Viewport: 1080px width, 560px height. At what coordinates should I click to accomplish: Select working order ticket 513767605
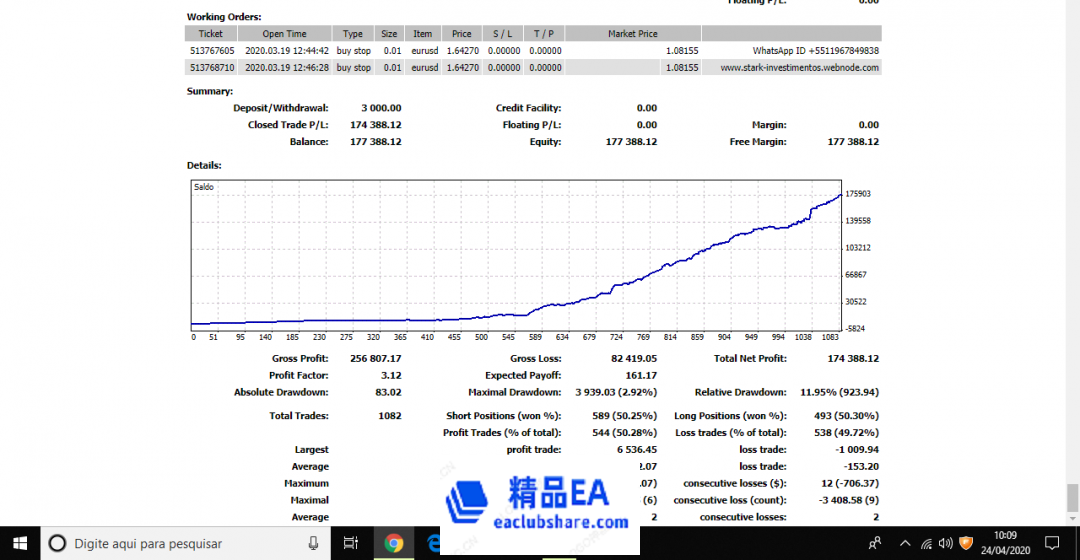[211, 50]
